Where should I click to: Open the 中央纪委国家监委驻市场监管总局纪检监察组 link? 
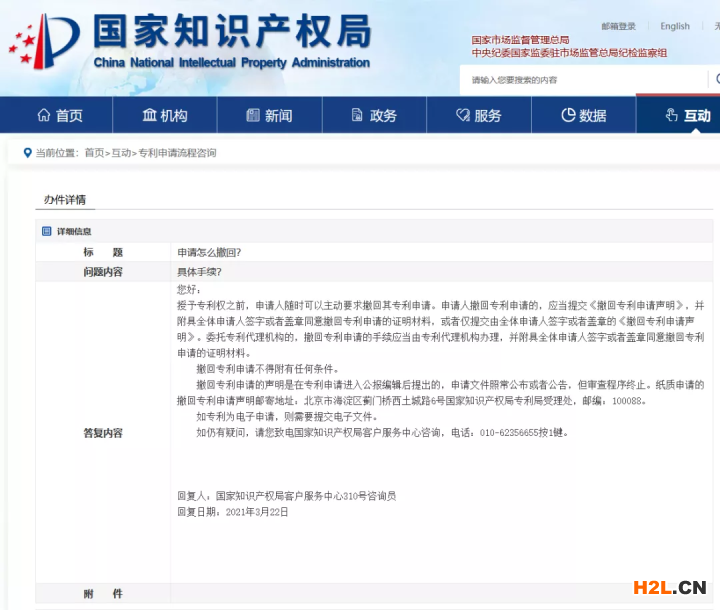click(569, 53)
